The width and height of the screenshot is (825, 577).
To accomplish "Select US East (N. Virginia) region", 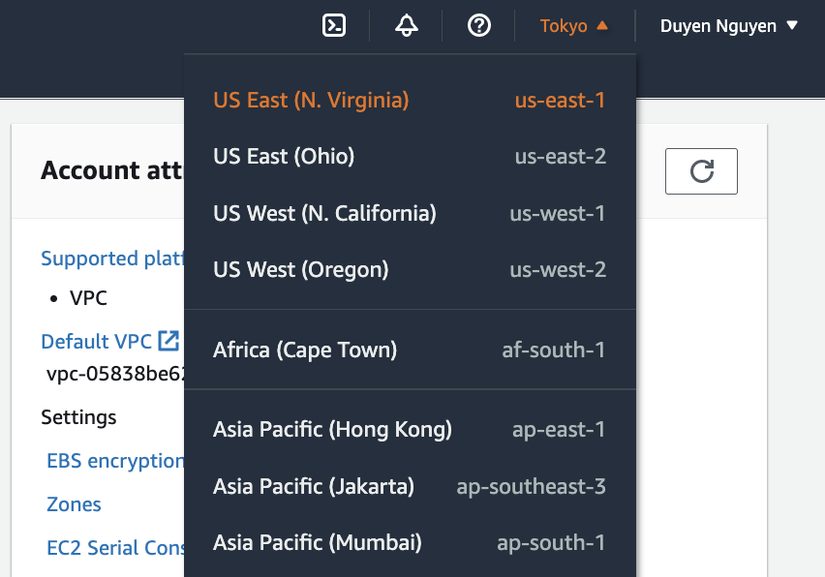I will point(310,100).
